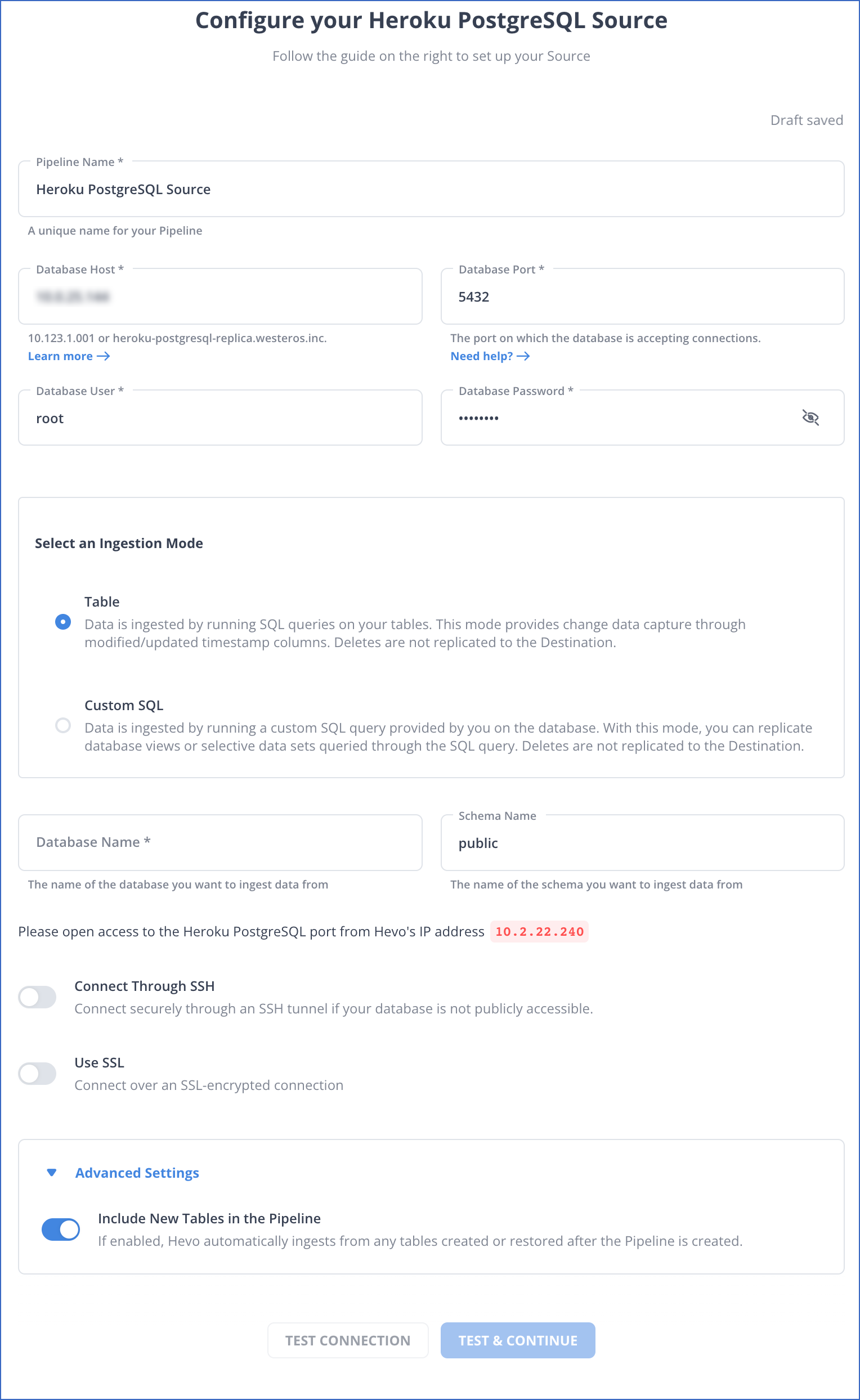This screenshot has width=860, height=1400.
Task: Select the Table ingestion mode radio
Action: 63,622
